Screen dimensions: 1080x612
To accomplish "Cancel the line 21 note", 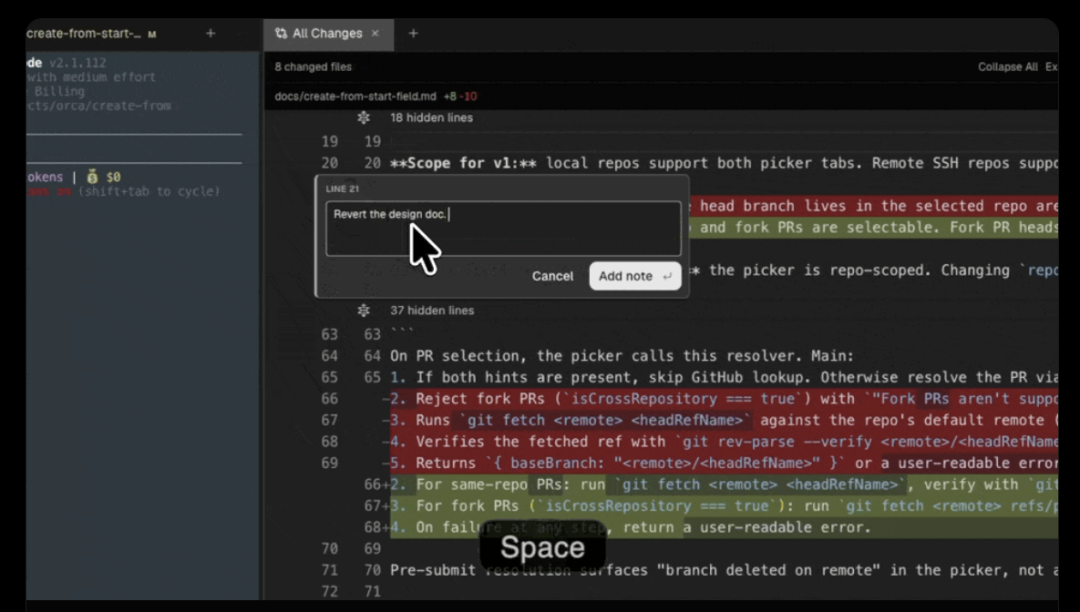I will coord(552,276).
